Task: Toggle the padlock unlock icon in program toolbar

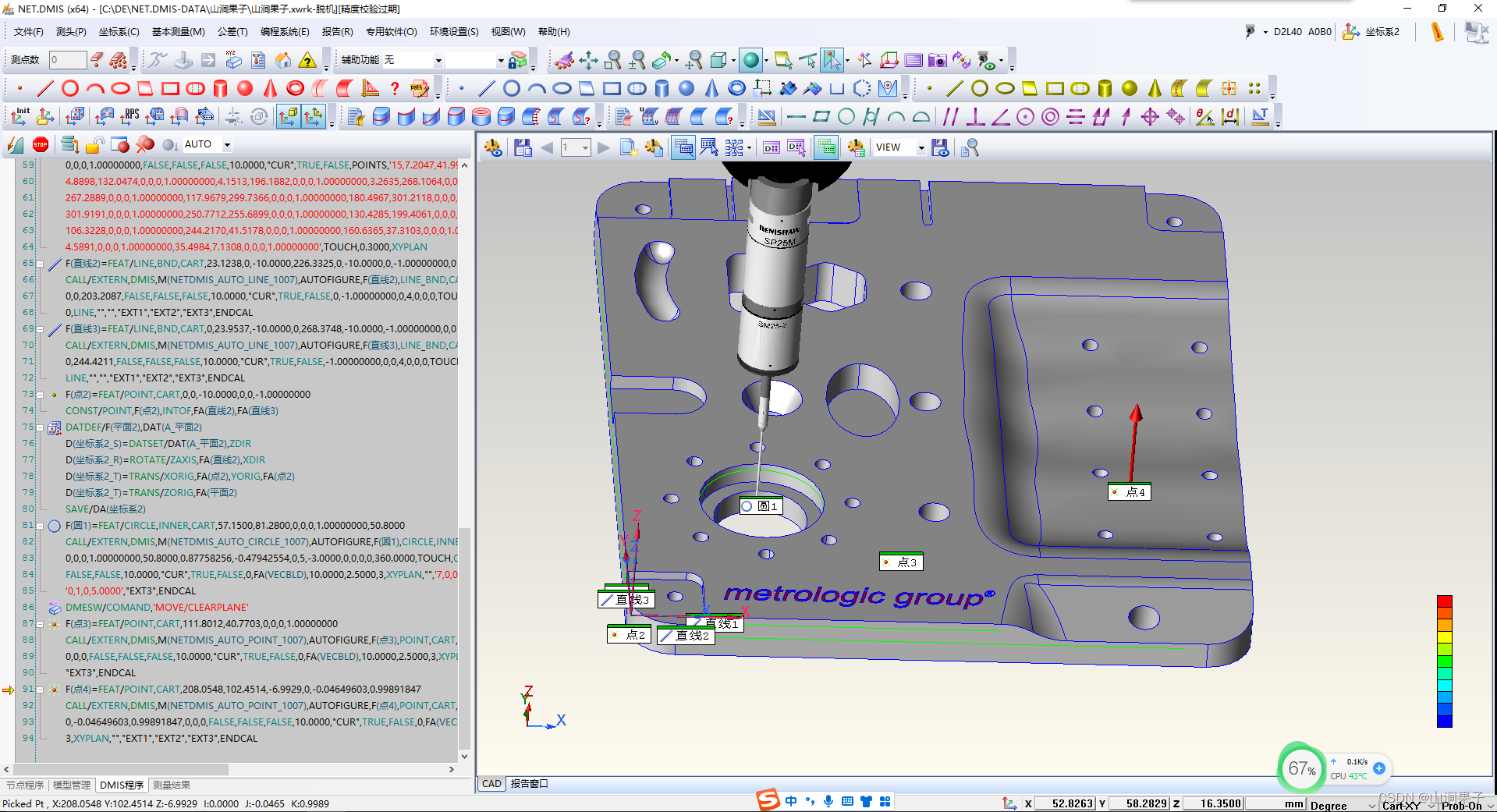Action: [x=95, y=144]
